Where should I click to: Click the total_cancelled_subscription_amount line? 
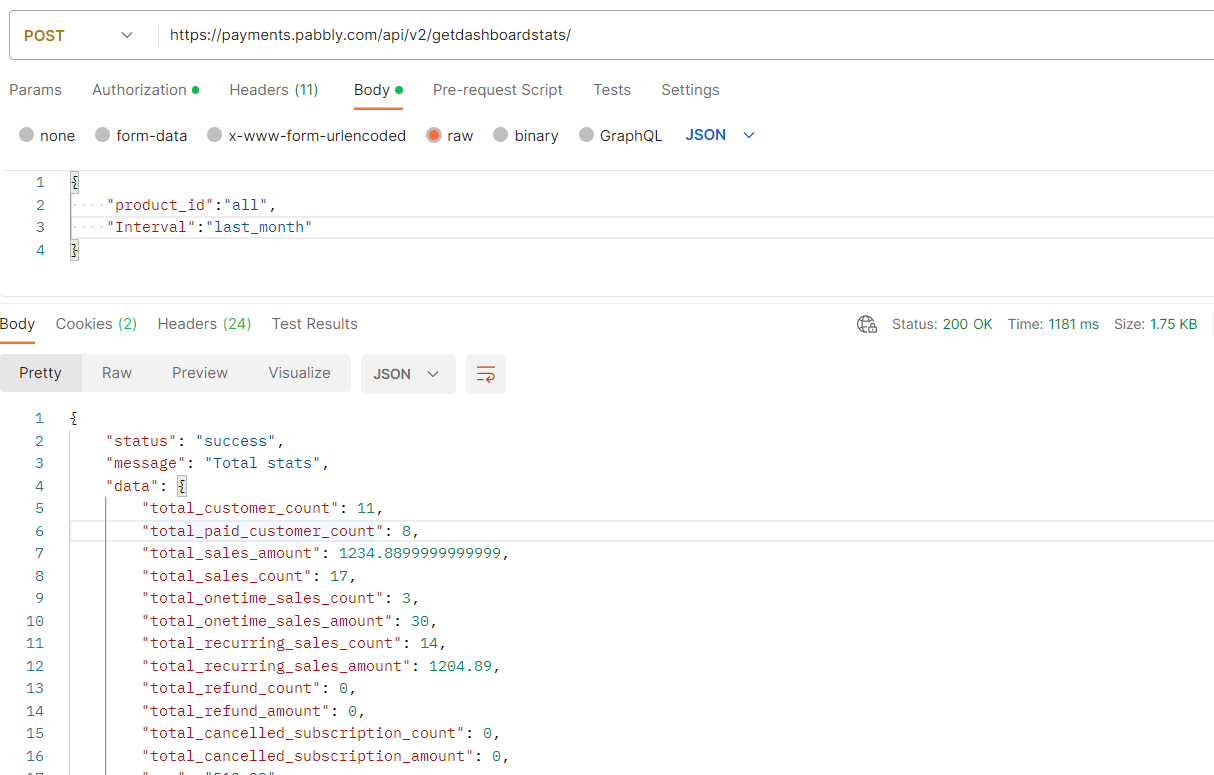(x=326, y=756)
